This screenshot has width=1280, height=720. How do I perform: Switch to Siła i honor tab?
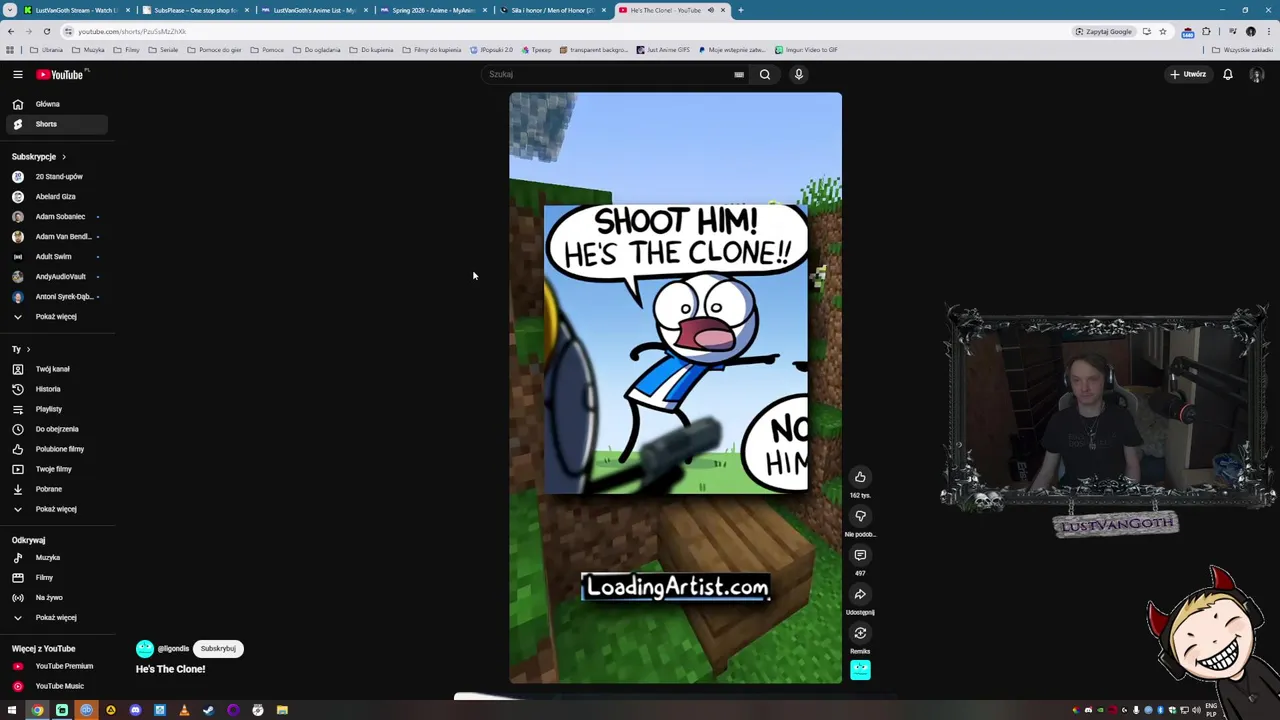[x=552, y=10]
